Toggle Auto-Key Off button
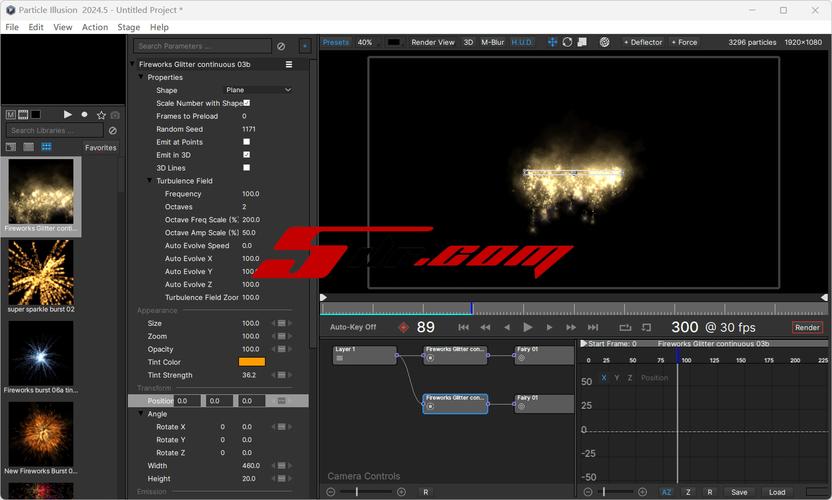Screen dimensions: 832x500 353,327
